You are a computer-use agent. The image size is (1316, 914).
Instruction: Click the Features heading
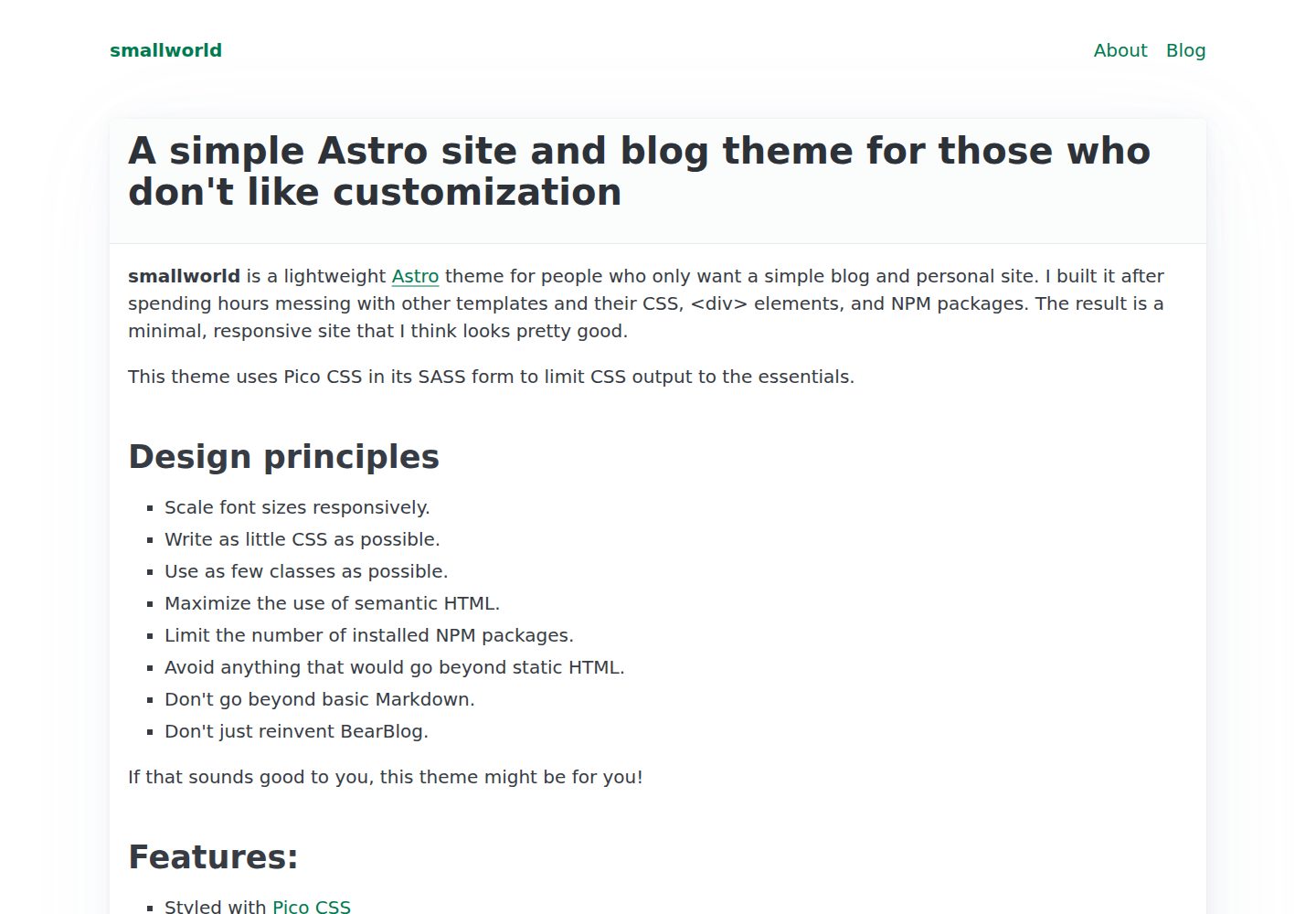(213, 856)
